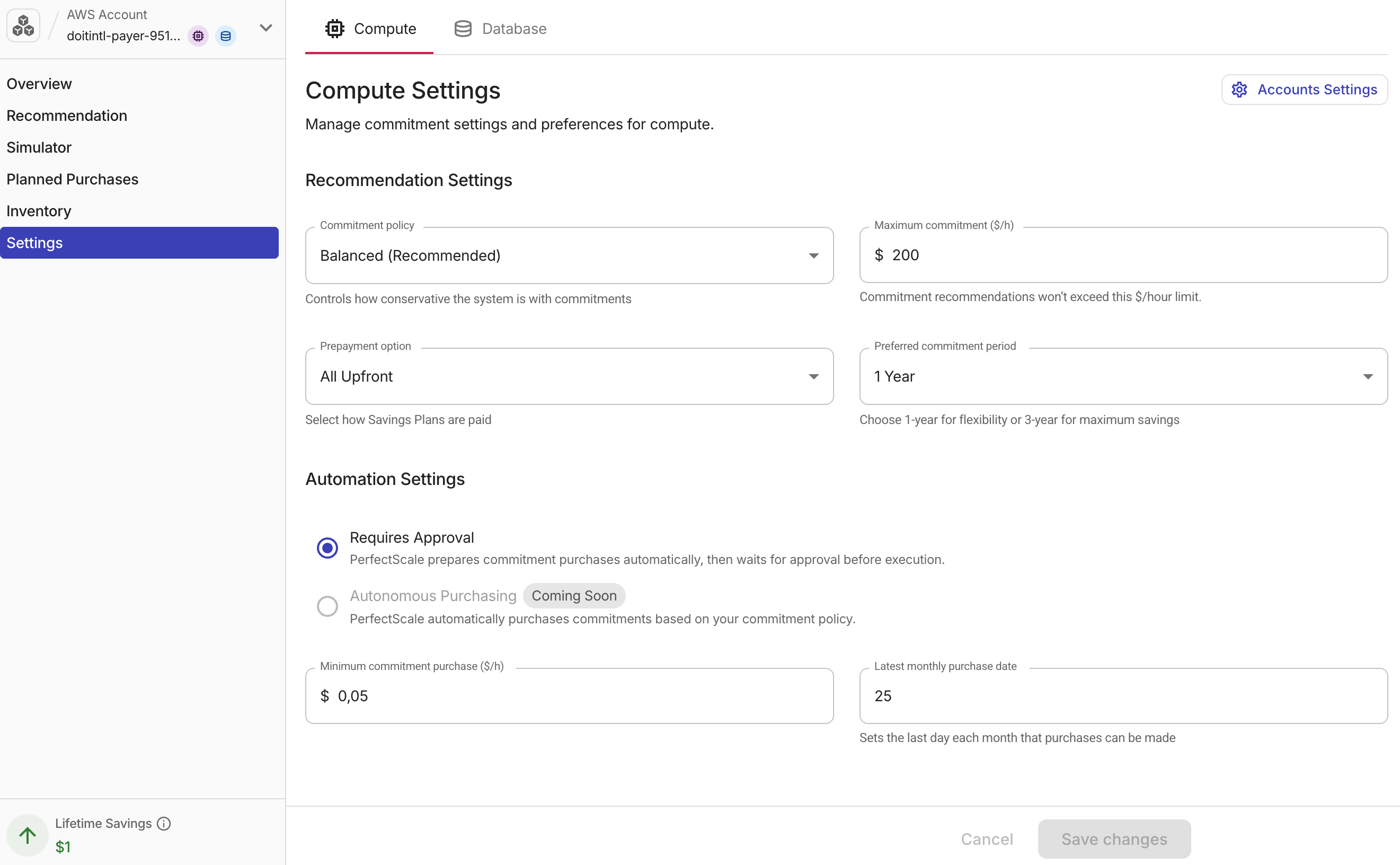
Task: Open Accounts Settings button
Action: 1304,90
